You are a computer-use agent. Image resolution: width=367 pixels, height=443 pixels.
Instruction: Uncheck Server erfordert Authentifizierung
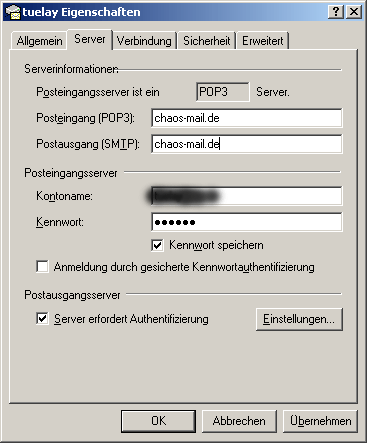pyautogui.click(x=42, y=318)
